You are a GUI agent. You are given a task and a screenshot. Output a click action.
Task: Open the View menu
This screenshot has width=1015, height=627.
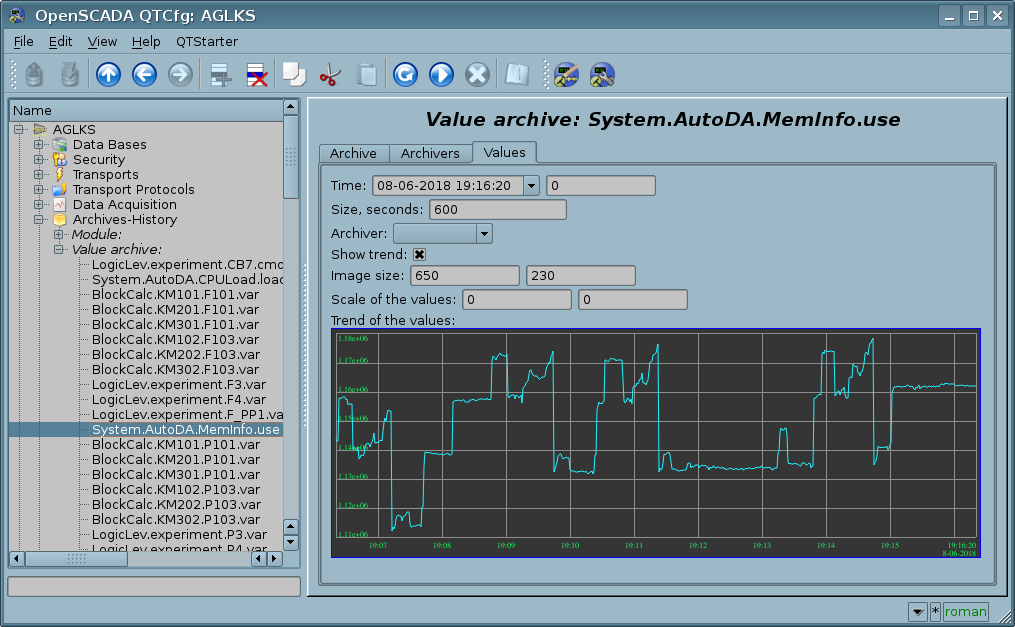click(102, 41)
